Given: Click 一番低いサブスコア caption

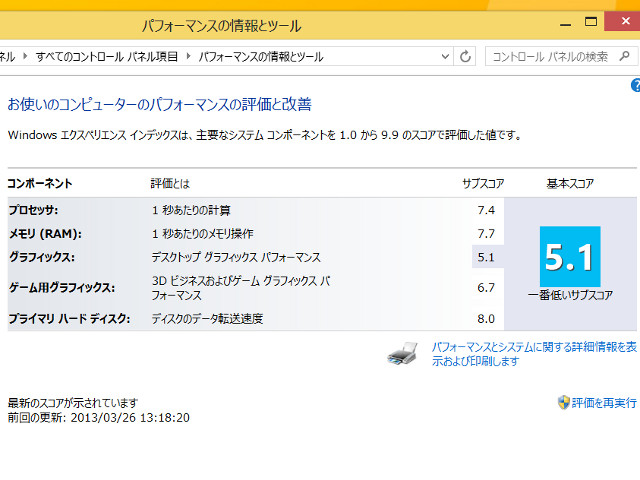Looking at the screenshot, I should (570, 295).
